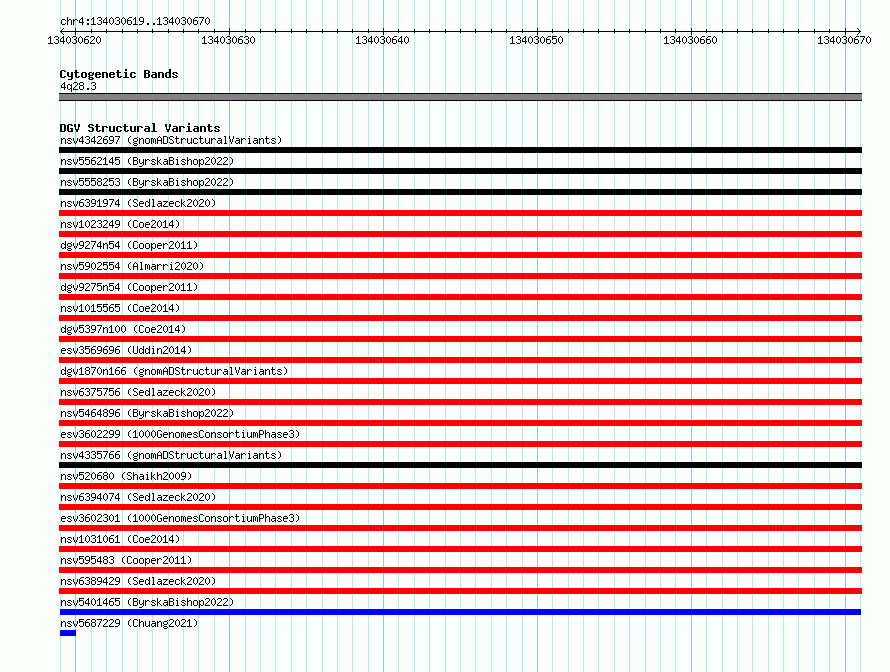Image resolution: width=890 pixels, height=672 pixels.
Task: Open variant nsv5401465 (ByrskaBishop2022)
Action: pos(147,602)
